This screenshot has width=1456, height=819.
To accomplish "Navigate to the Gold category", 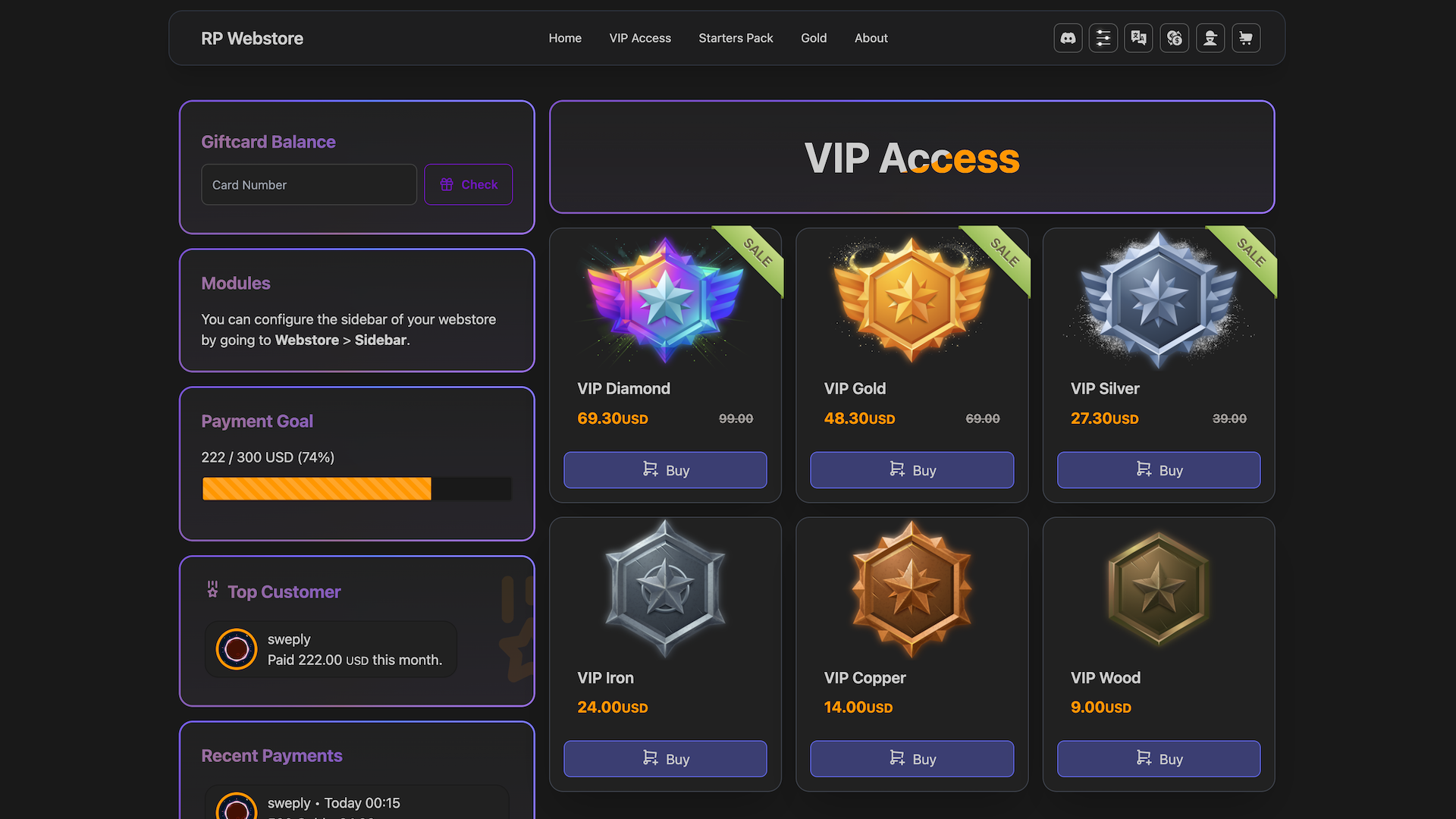I will pos(814,38).
